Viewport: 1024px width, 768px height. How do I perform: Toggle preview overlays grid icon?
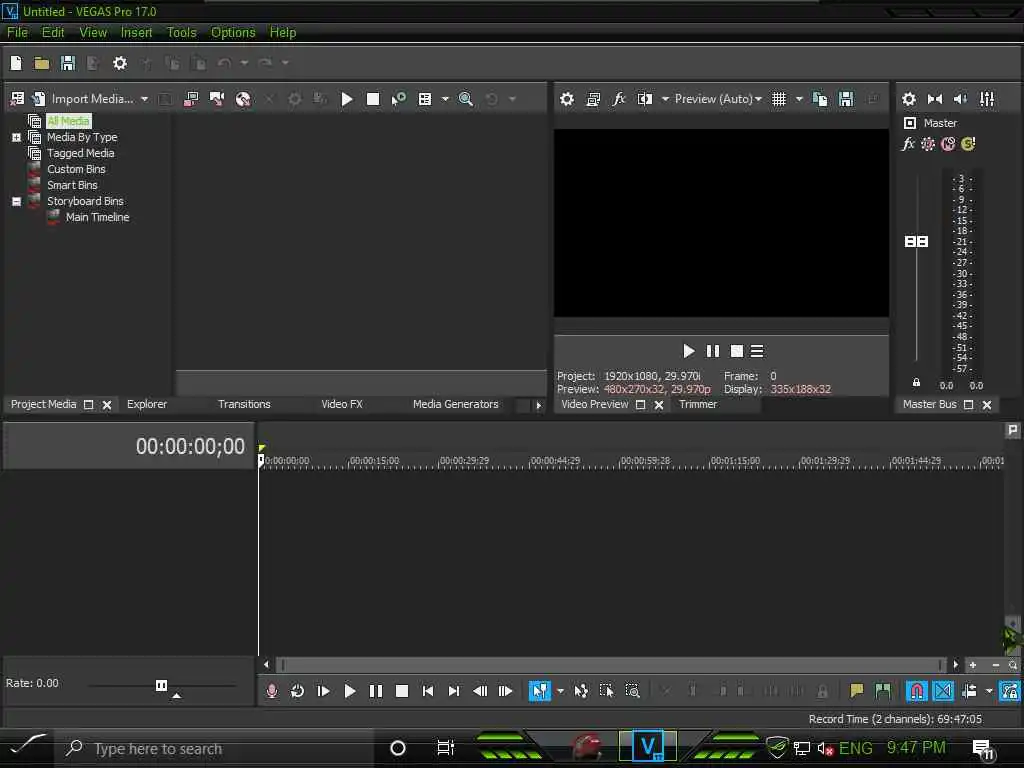tap(779, 99)
